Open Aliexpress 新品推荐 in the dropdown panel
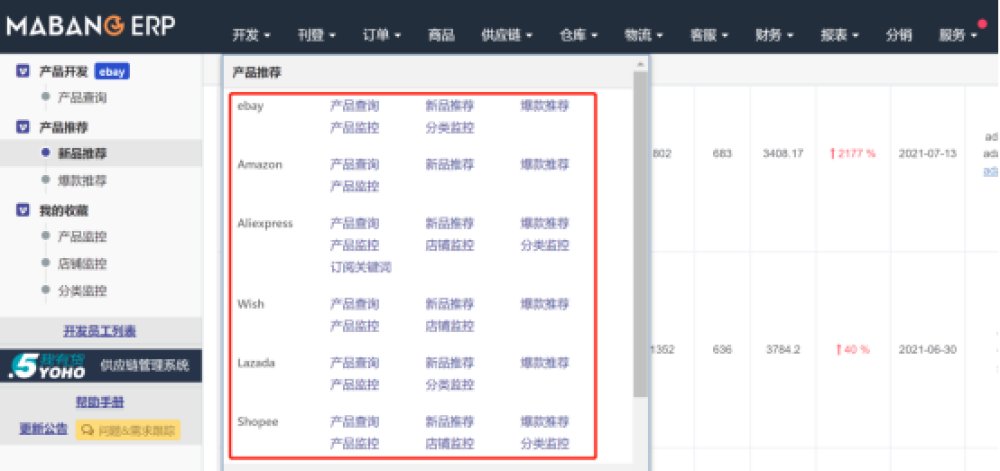Screen dimensions: 1000x471 point(450,224)
